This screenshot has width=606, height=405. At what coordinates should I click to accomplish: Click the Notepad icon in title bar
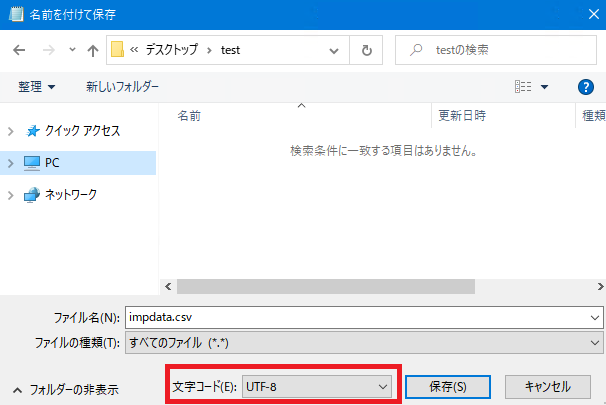coord(16,14)
